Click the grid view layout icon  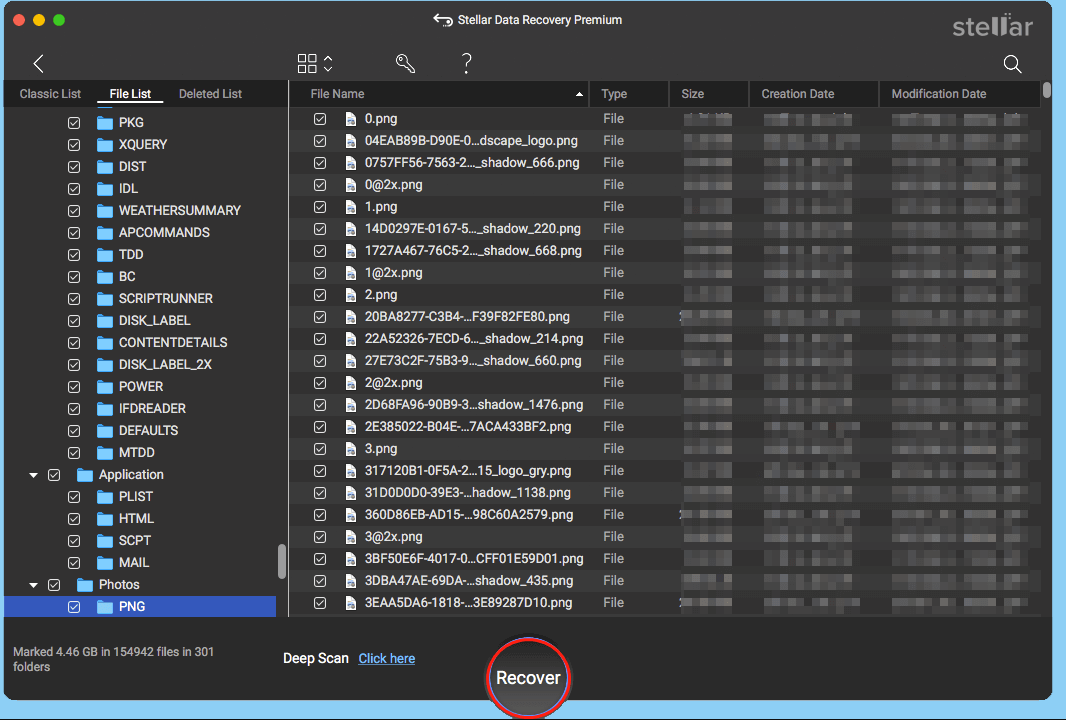pos(306,62)
